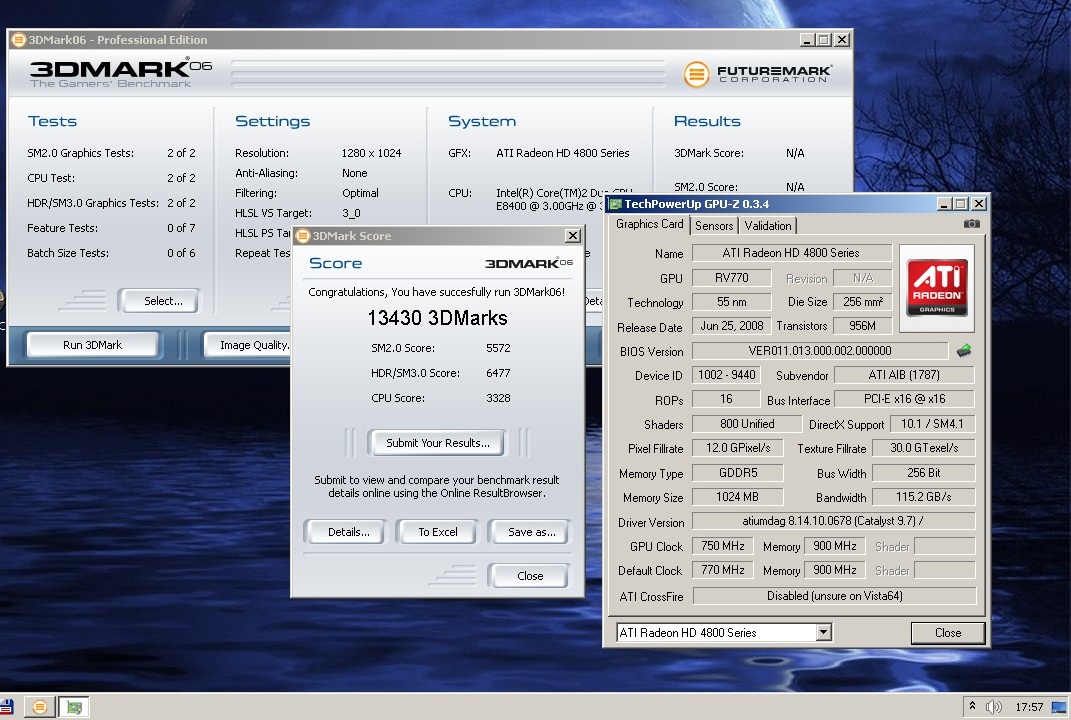Minimize the 3DMark06 window

(x=807, y=40)
